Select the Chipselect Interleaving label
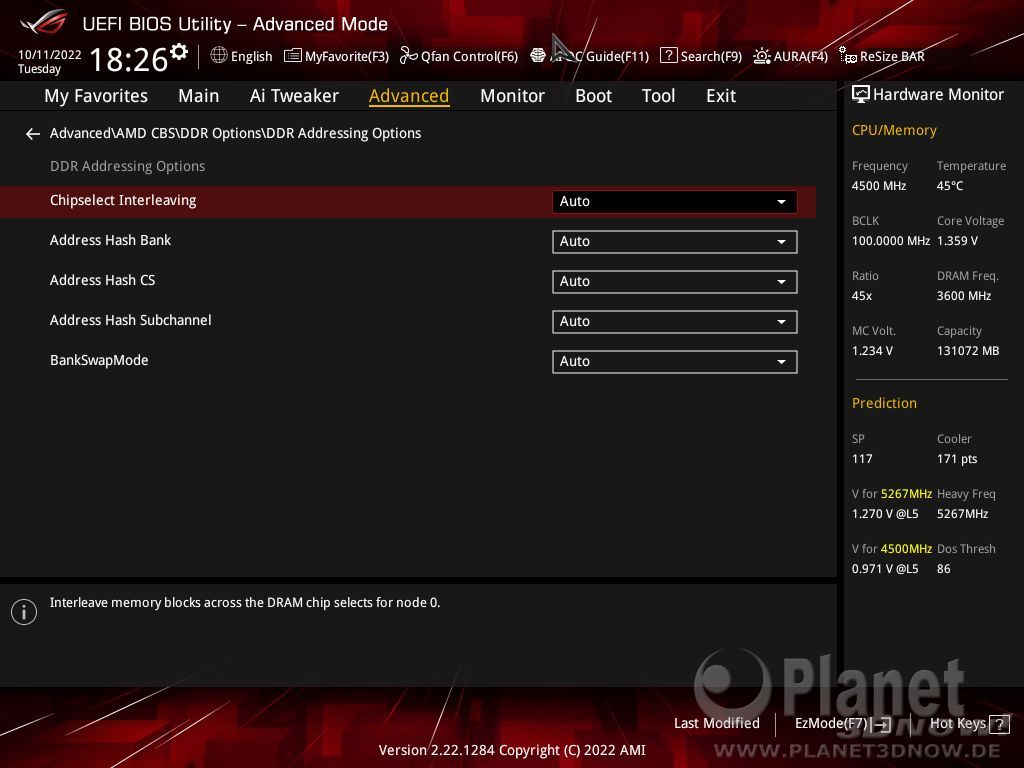The image size is (1024, 768). (123, 200)
